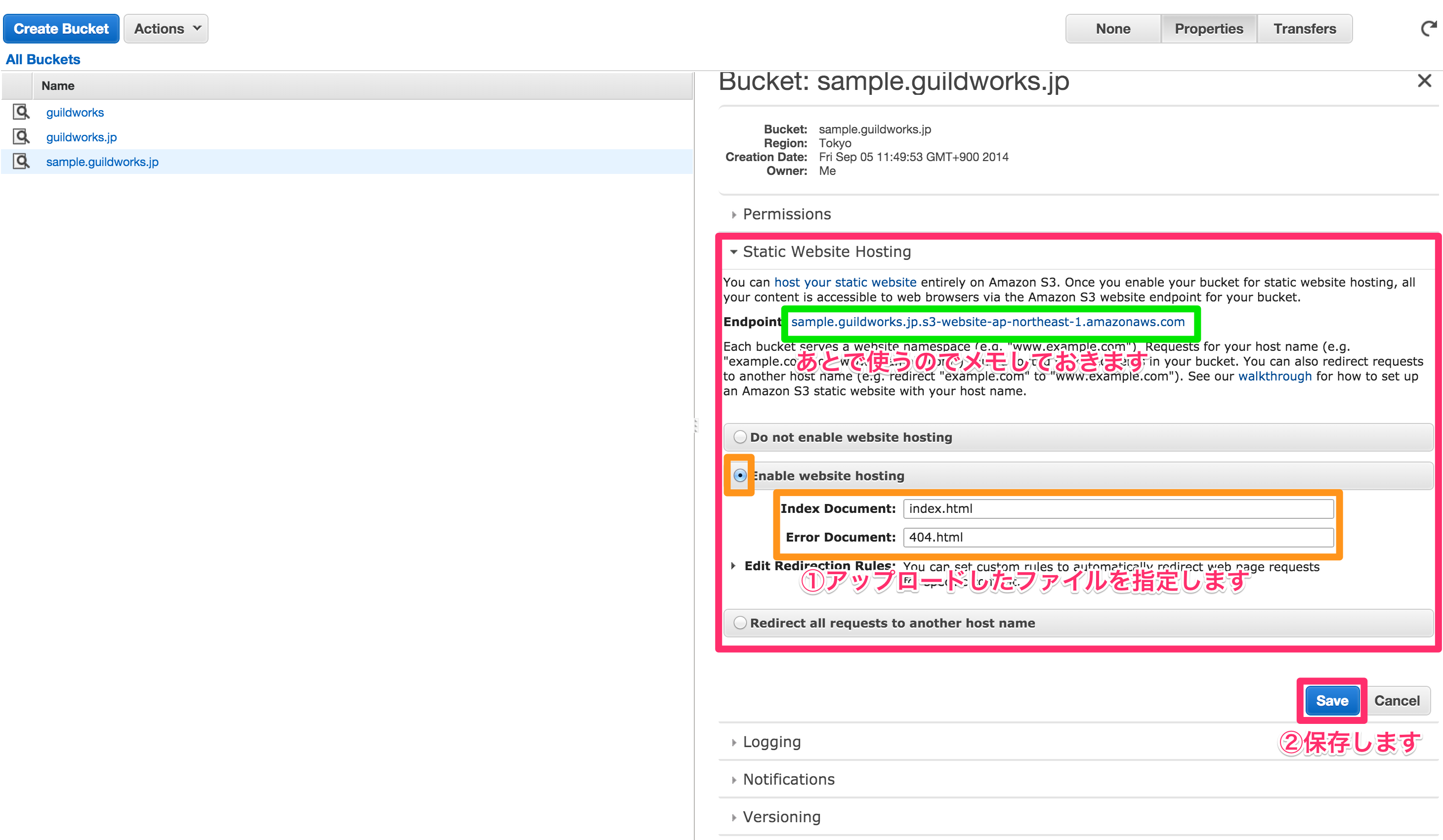Expand the Notifications section
This screenshot has height=840, width=1443.
789,779
